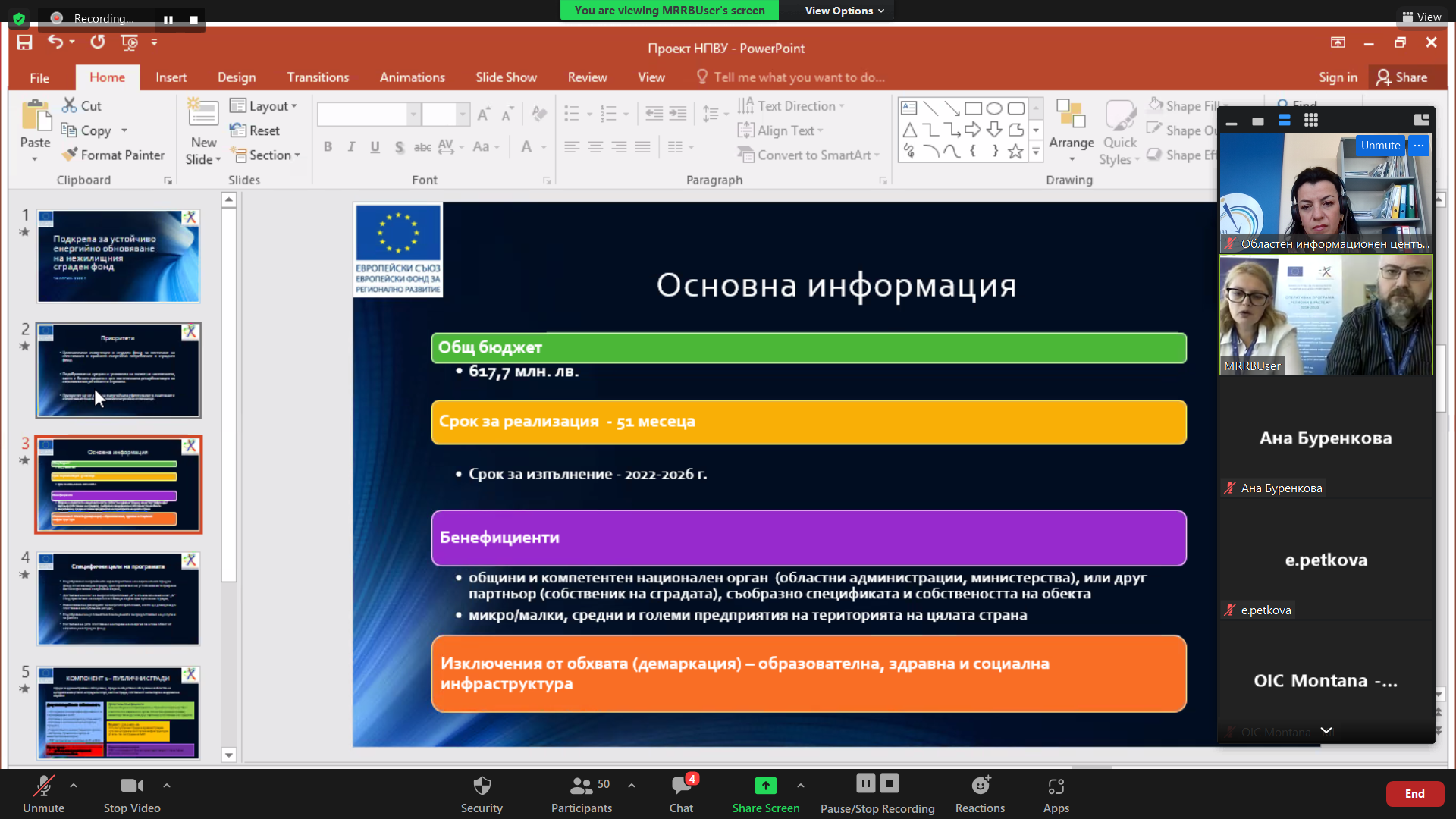Expand the Layout dropdown
Image resolution: width=1456 pixels, height=819 pixels.
click(x=264, y=106)
